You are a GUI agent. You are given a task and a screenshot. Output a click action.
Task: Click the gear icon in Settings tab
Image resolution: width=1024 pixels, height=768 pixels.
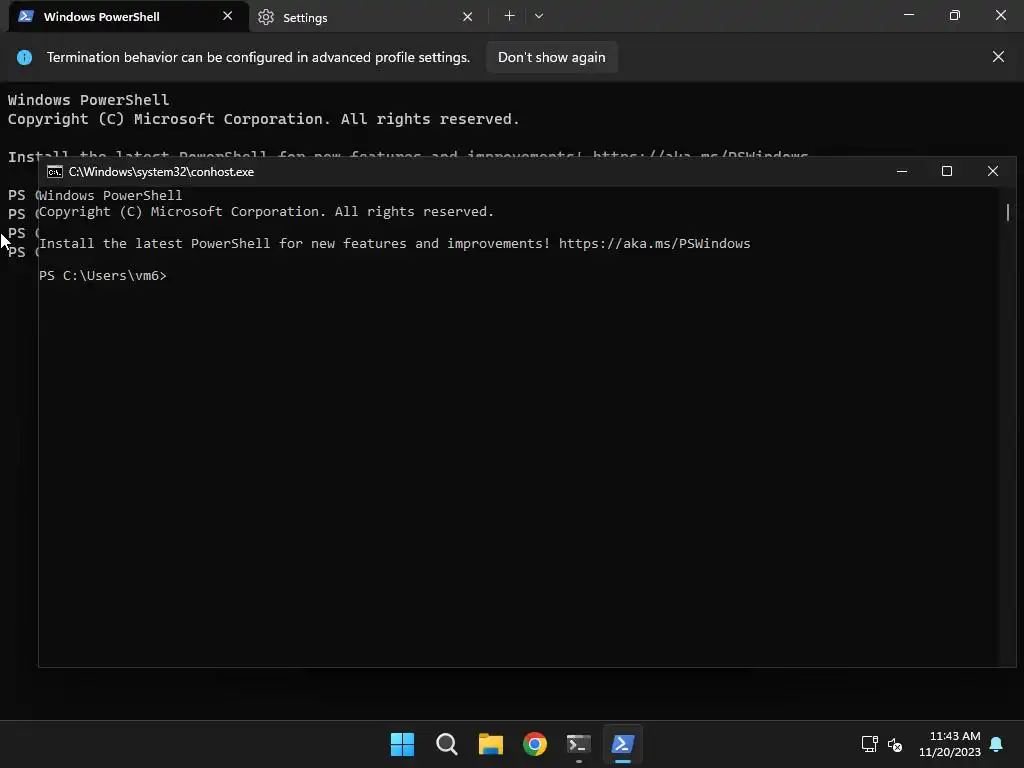click(266, 17)
